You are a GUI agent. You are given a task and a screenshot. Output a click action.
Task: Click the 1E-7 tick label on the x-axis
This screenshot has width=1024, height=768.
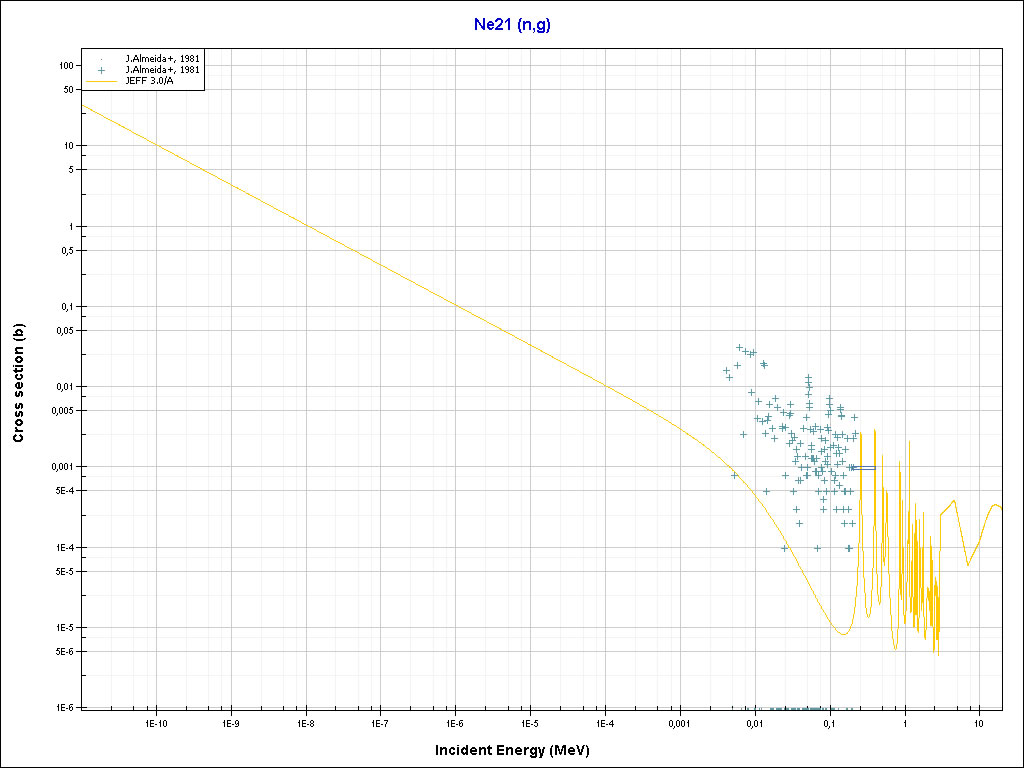tap(380, 722)
